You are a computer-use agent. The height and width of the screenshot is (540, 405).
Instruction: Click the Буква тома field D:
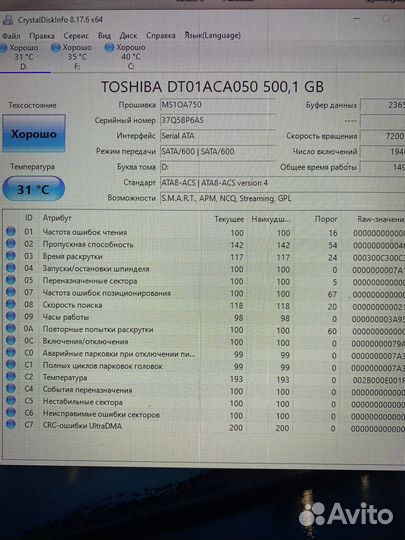[x=218, y=167]
